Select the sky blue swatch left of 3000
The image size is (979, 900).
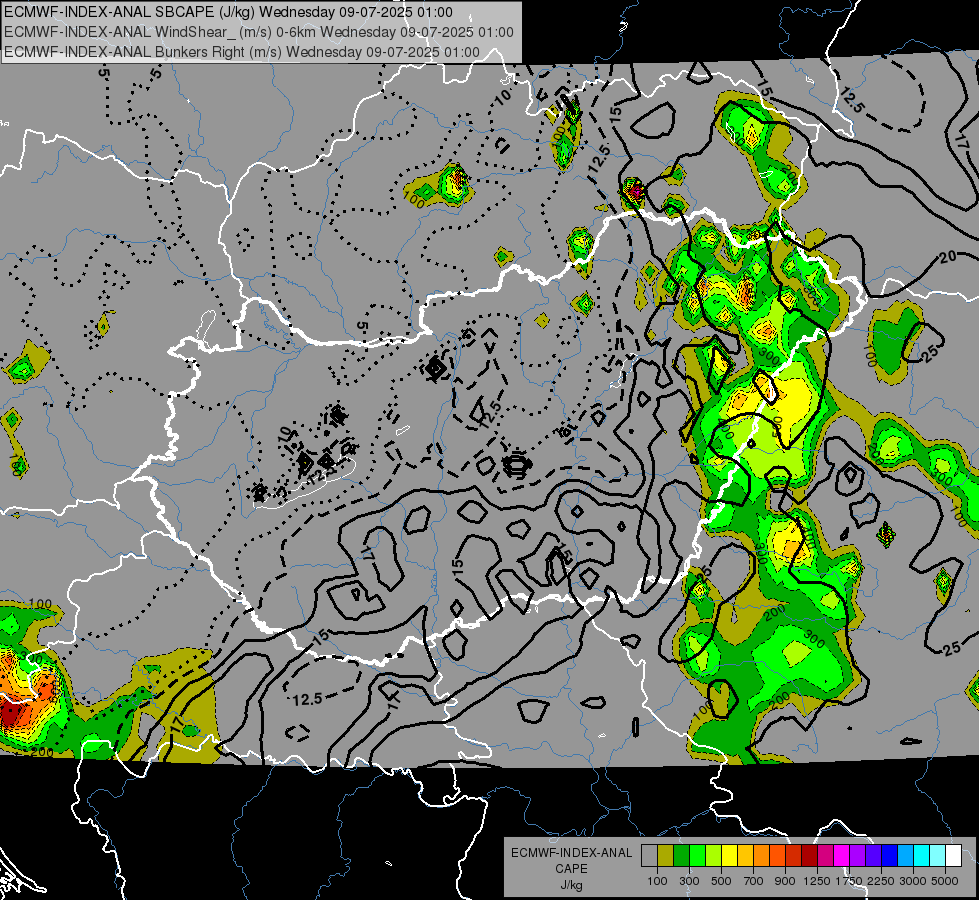[906, 856]
